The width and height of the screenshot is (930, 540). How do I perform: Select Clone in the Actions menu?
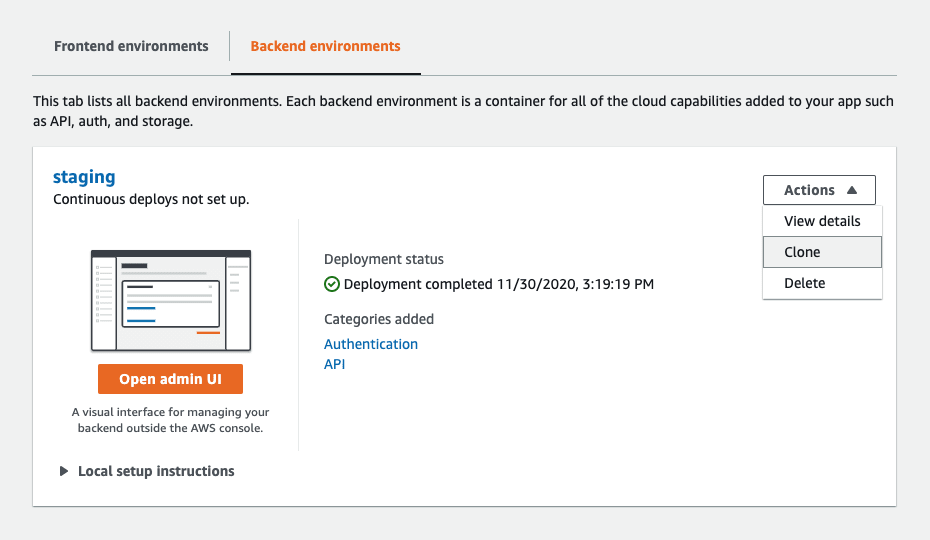pos(822,252)
